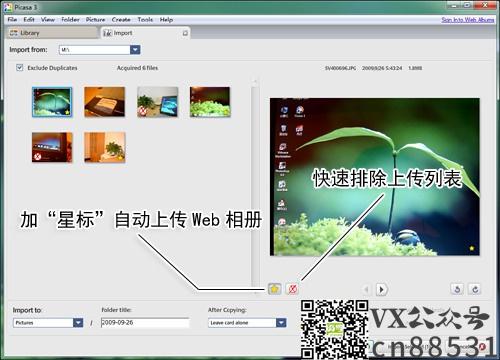Open the Tools menu

coord(145,20)
